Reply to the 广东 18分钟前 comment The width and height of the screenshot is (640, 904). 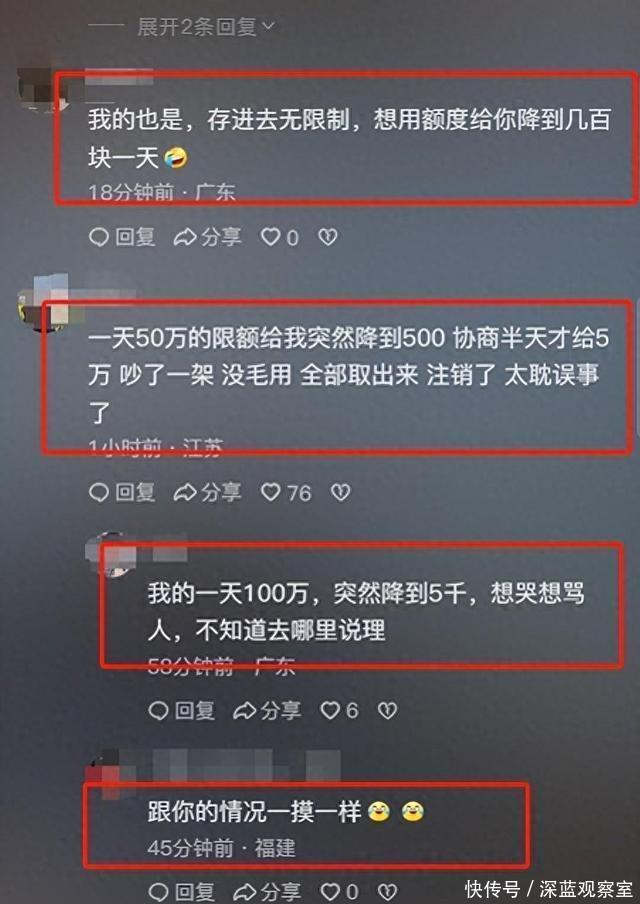click(122, 237)
